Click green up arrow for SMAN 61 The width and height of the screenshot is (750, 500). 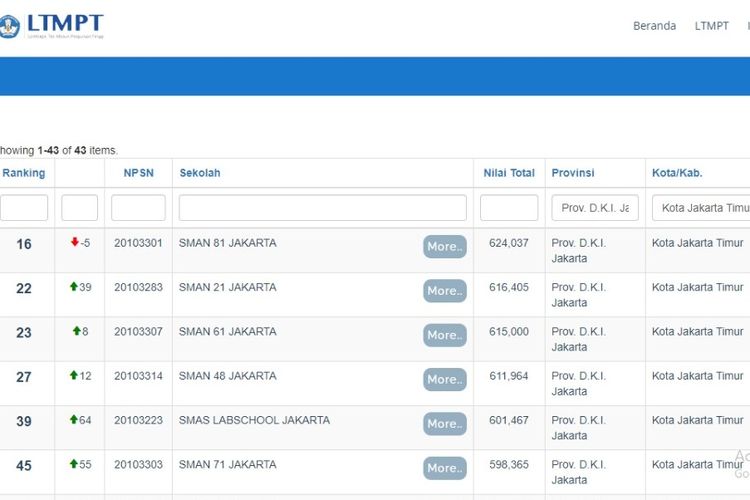76,331
